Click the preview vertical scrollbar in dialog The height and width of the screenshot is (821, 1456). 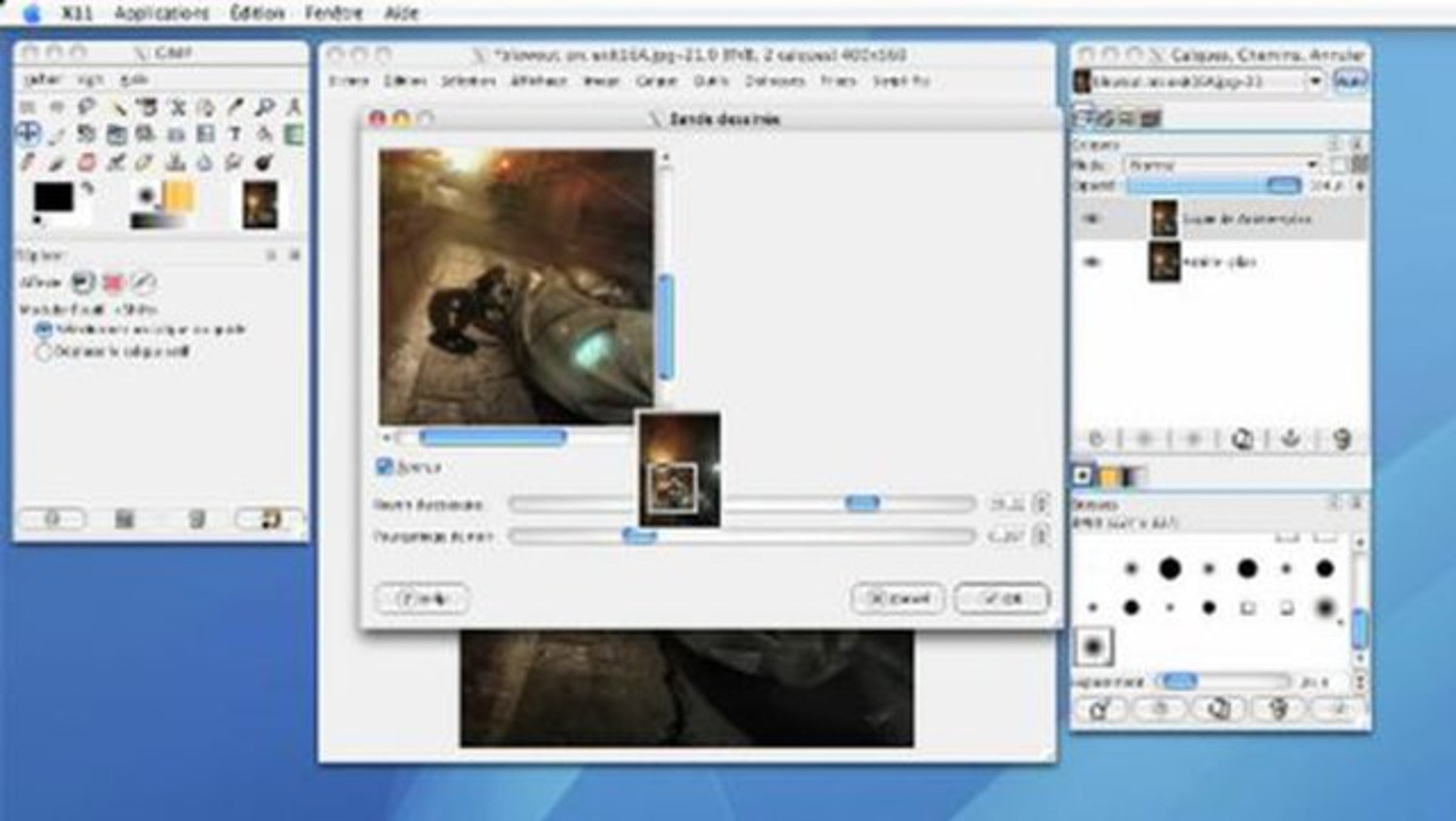[666, 327]
